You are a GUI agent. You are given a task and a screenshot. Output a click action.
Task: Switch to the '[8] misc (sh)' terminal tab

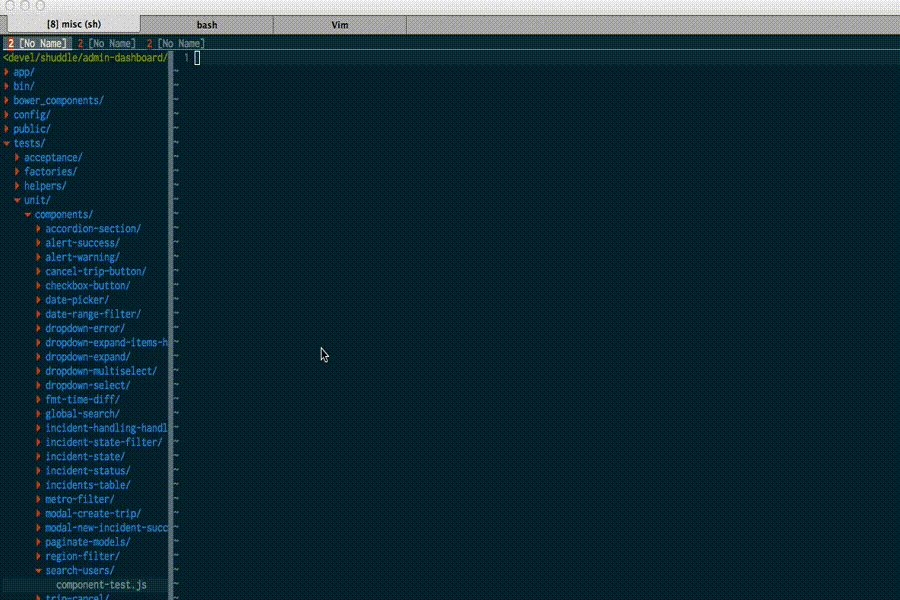tap(73, 24)
